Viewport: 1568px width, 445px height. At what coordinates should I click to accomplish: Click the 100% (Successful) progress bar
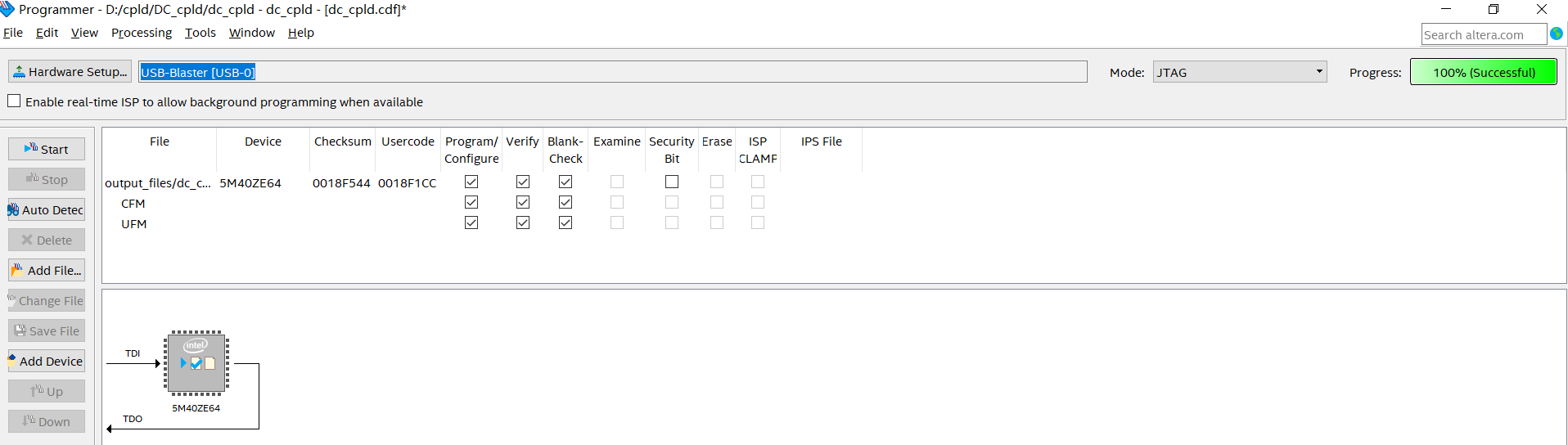[x=1484, y=72]
